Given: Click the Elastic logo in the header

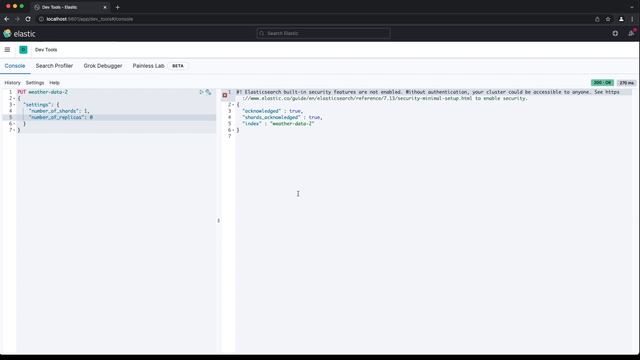Looking at the screenshot, I should click(19, 34).
